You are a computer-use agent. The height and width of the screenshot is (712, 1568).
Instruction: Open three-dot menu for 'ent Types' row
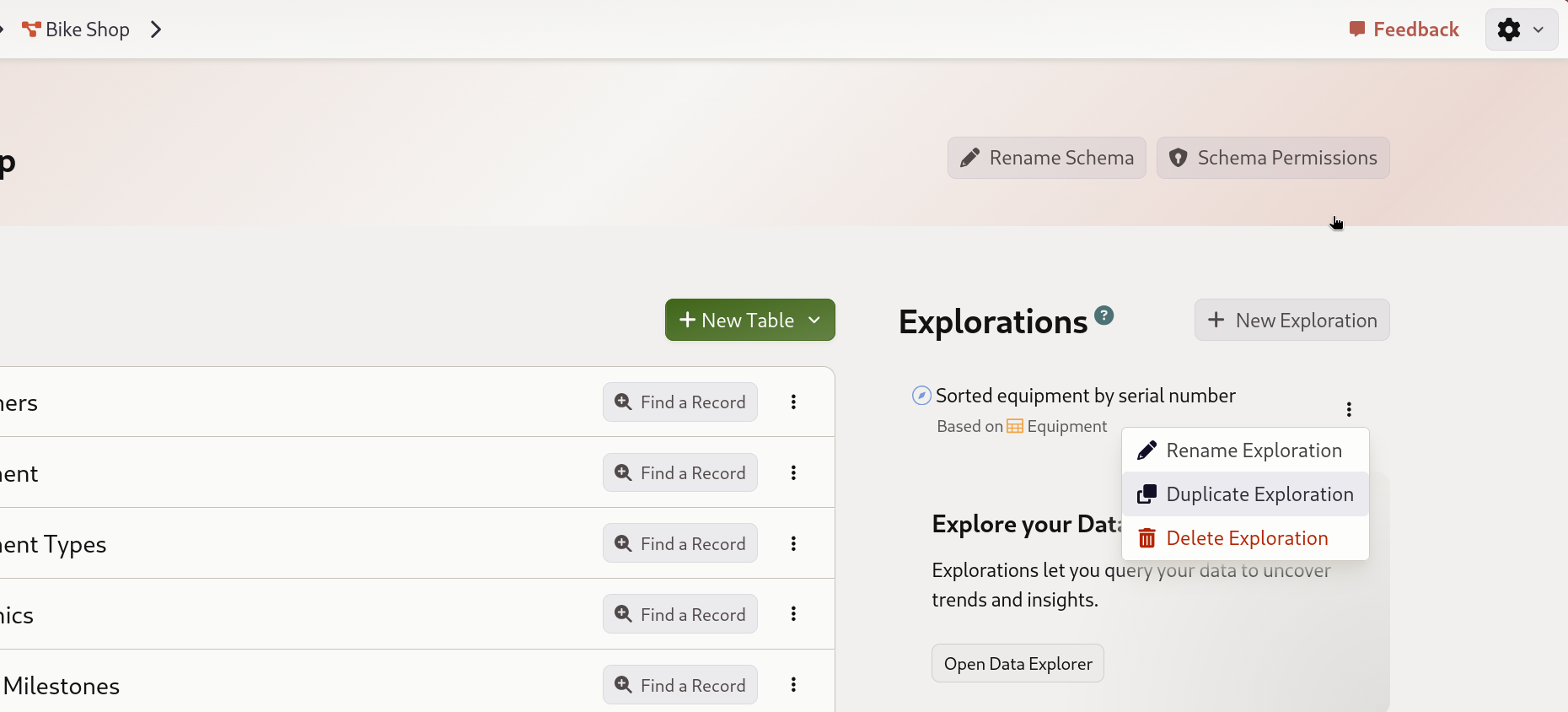coord(793,544)
